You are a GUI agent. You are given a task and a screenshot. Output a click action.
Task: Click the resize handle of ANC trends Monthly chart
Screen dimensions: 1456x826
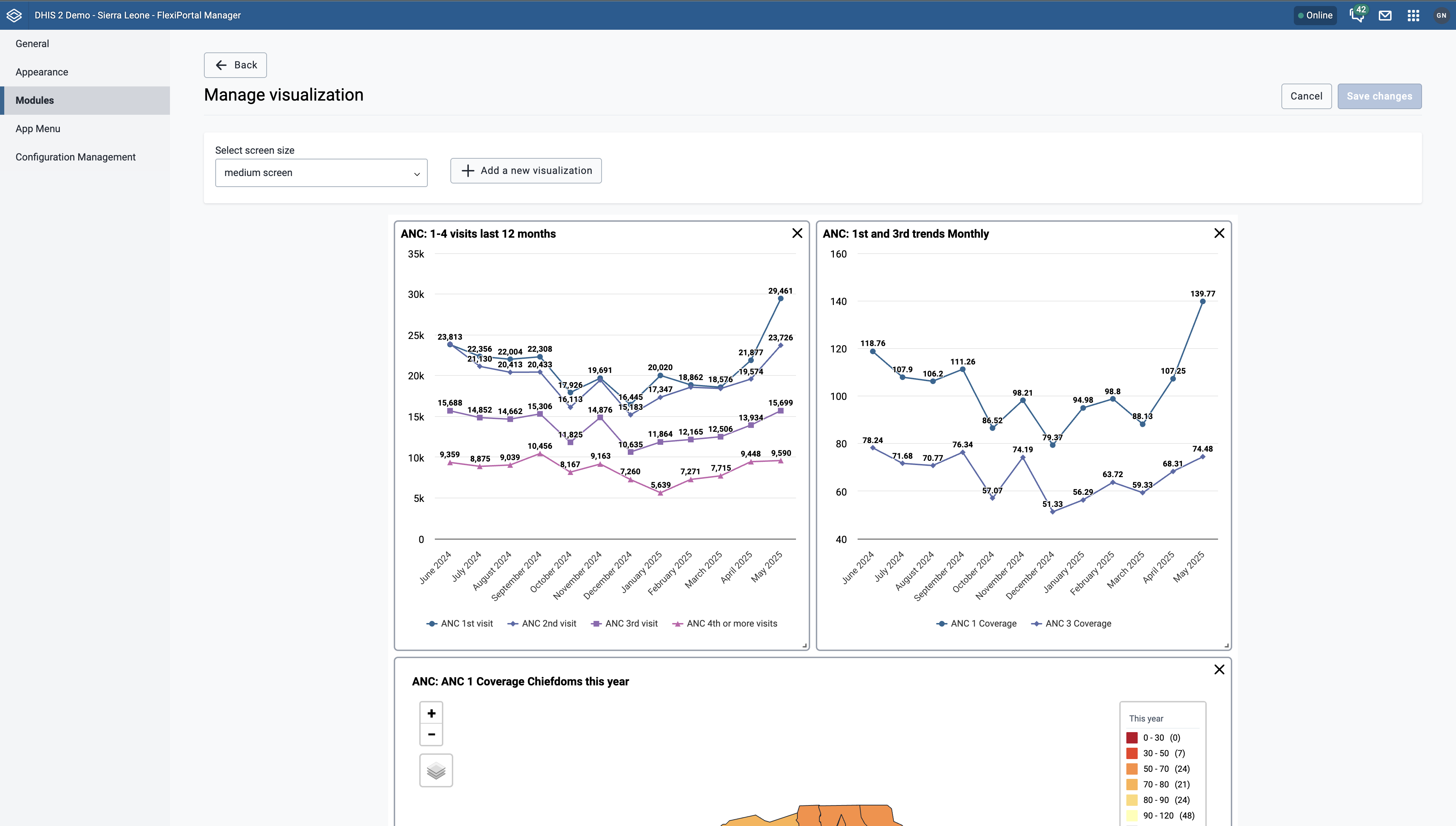(1226, 645)
